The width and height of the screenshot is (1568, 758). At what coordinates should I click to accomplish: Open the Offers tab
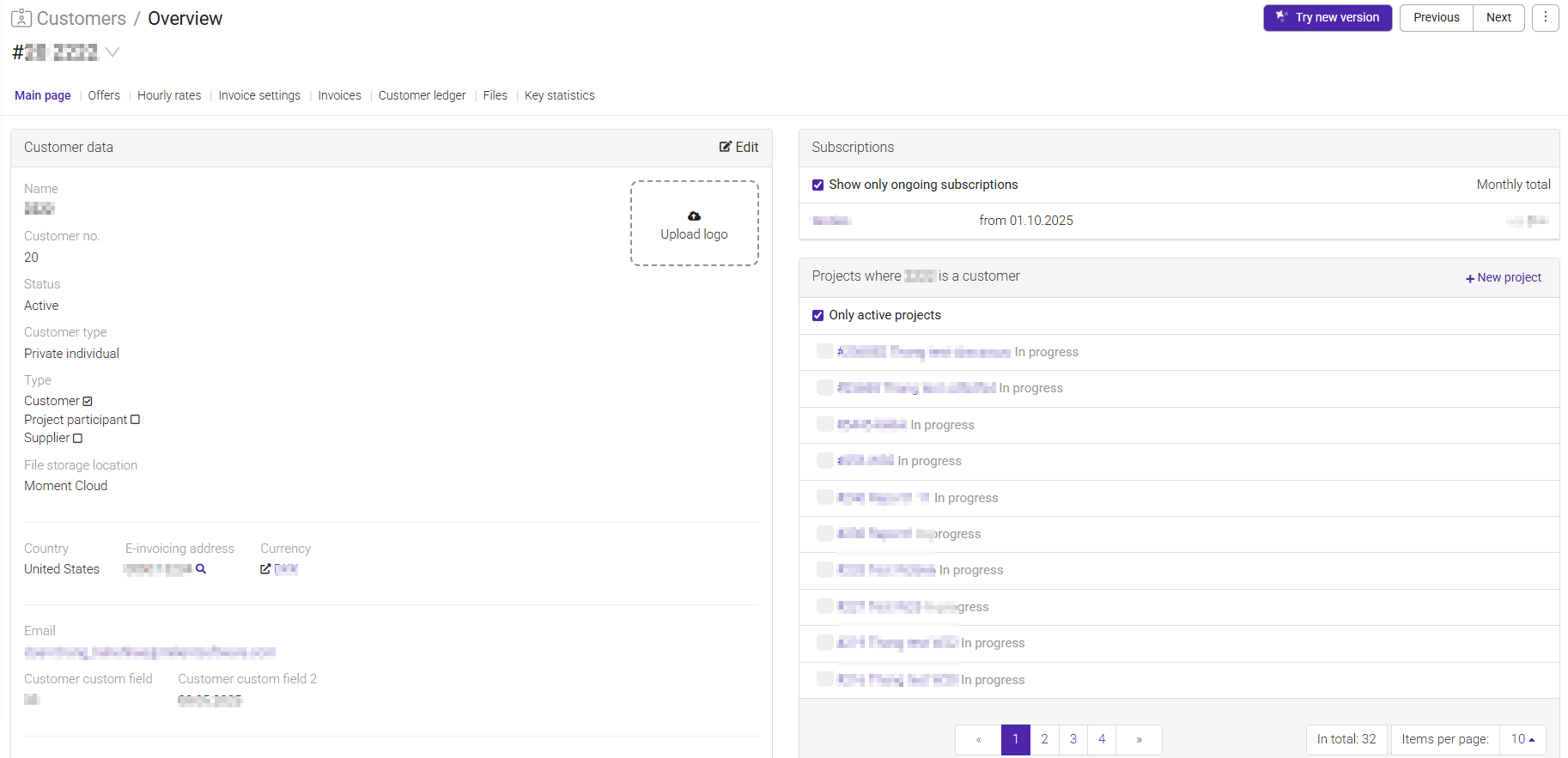coord(104,95)
